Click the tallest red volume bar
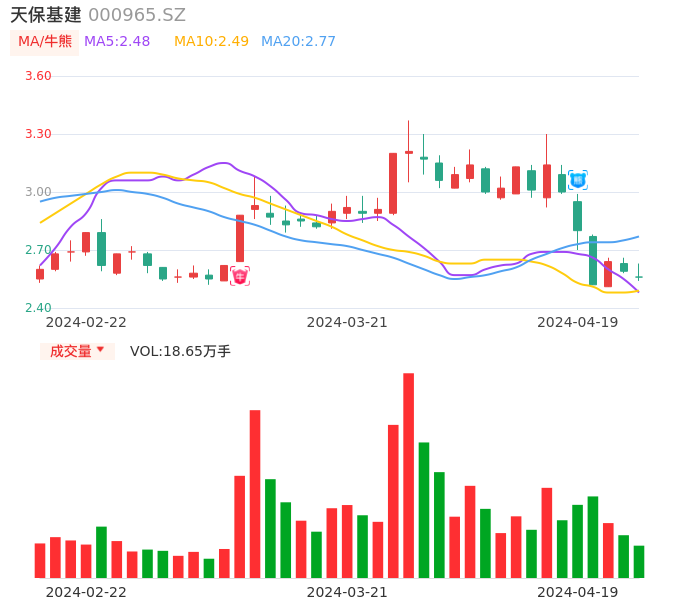The image size is (686, 606). click(408, 475)
